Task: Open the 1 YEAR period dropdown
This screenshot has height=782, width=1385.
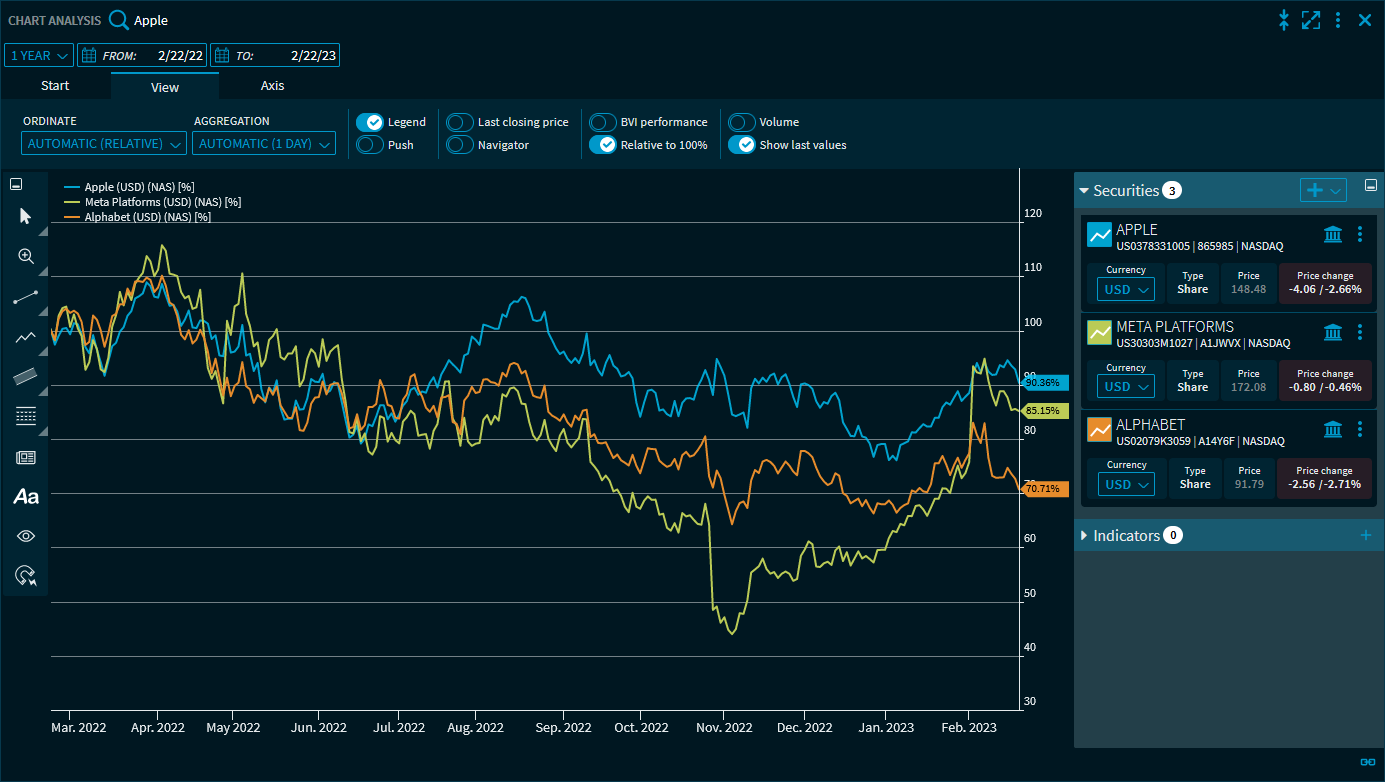Action: [39, 56]
